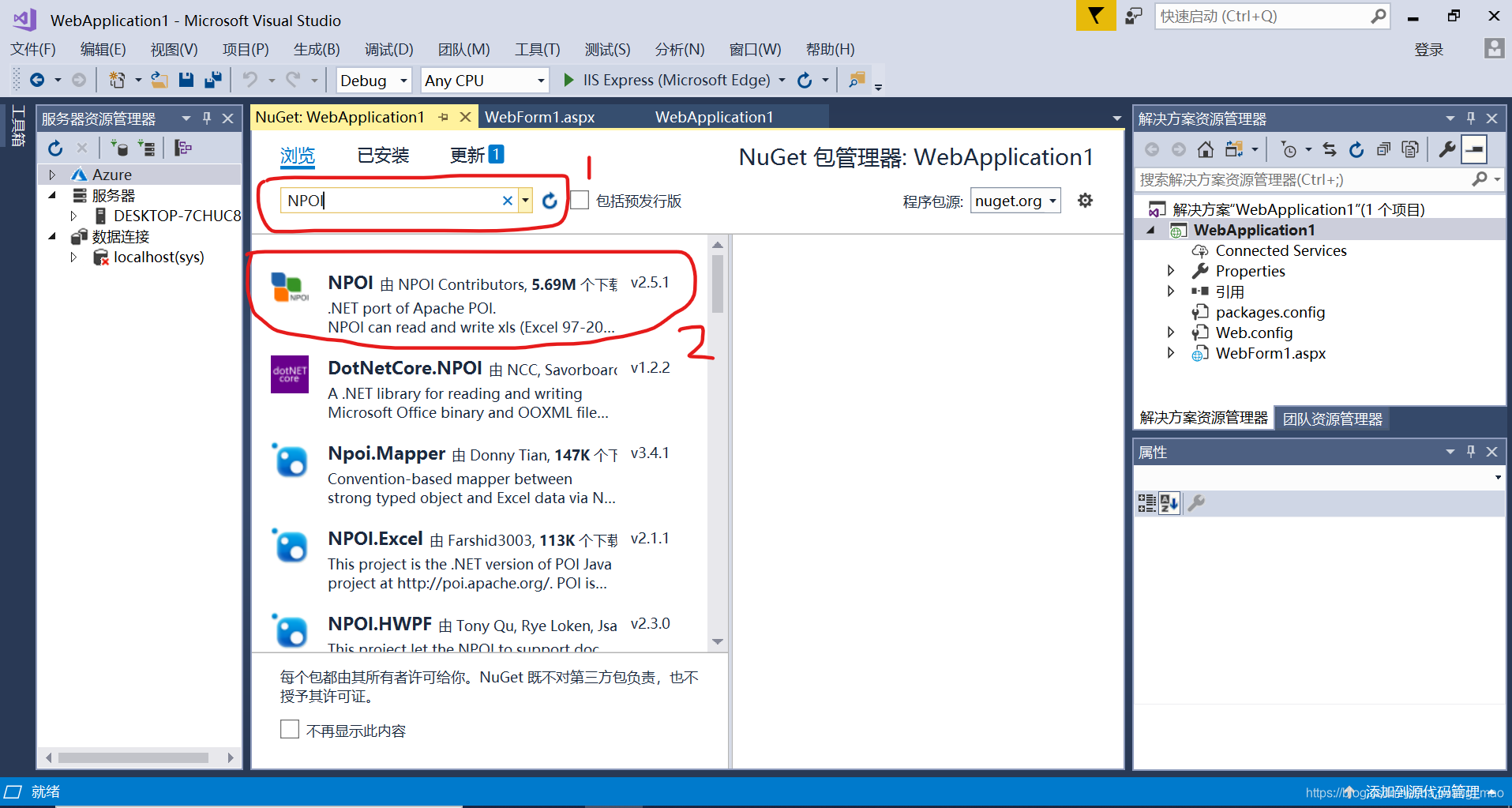Open the 工具(T) menu

pos(538,49)
